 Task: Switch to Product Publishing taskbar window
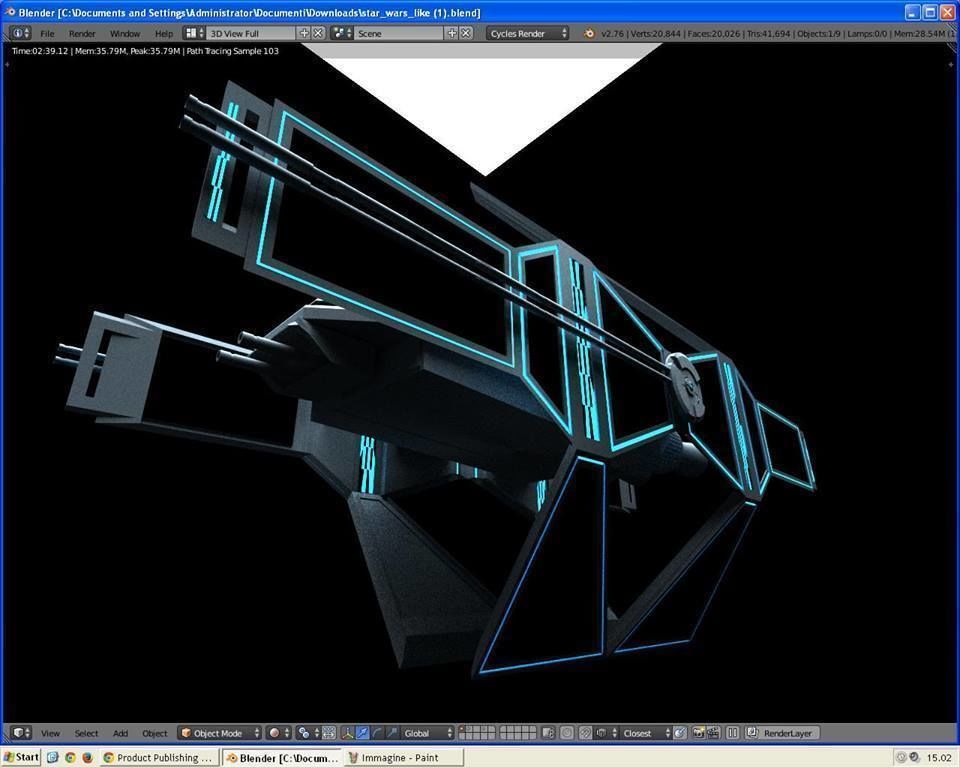tap(159, 758)
